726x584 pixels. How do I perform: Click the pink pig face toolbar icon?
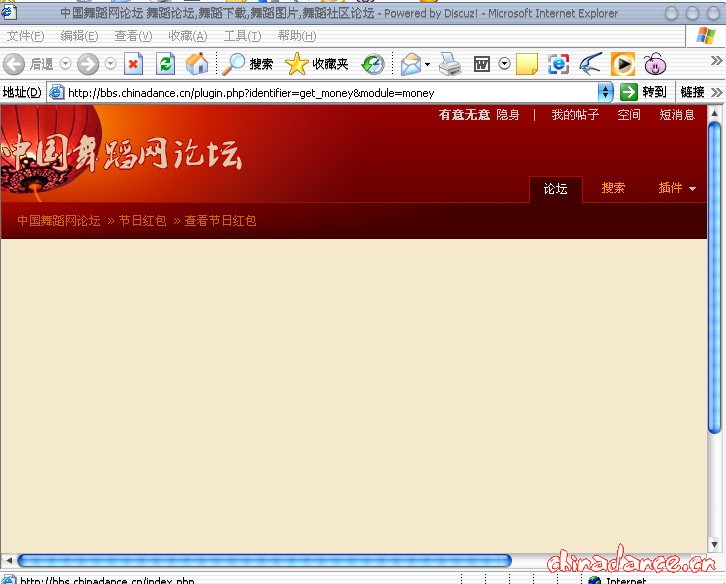click(x=655, y=64)
